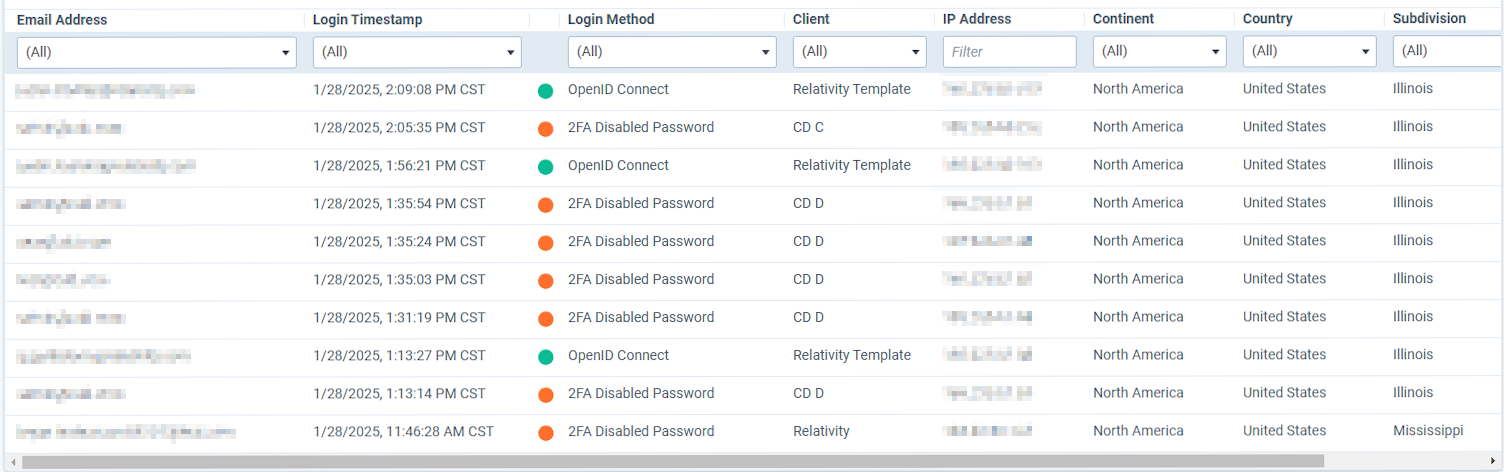Click OpenID Connect in the 2:09:08 PM row
Image resolution: width=1504 pixels, height=472 pixels.
tap(618, 89)
